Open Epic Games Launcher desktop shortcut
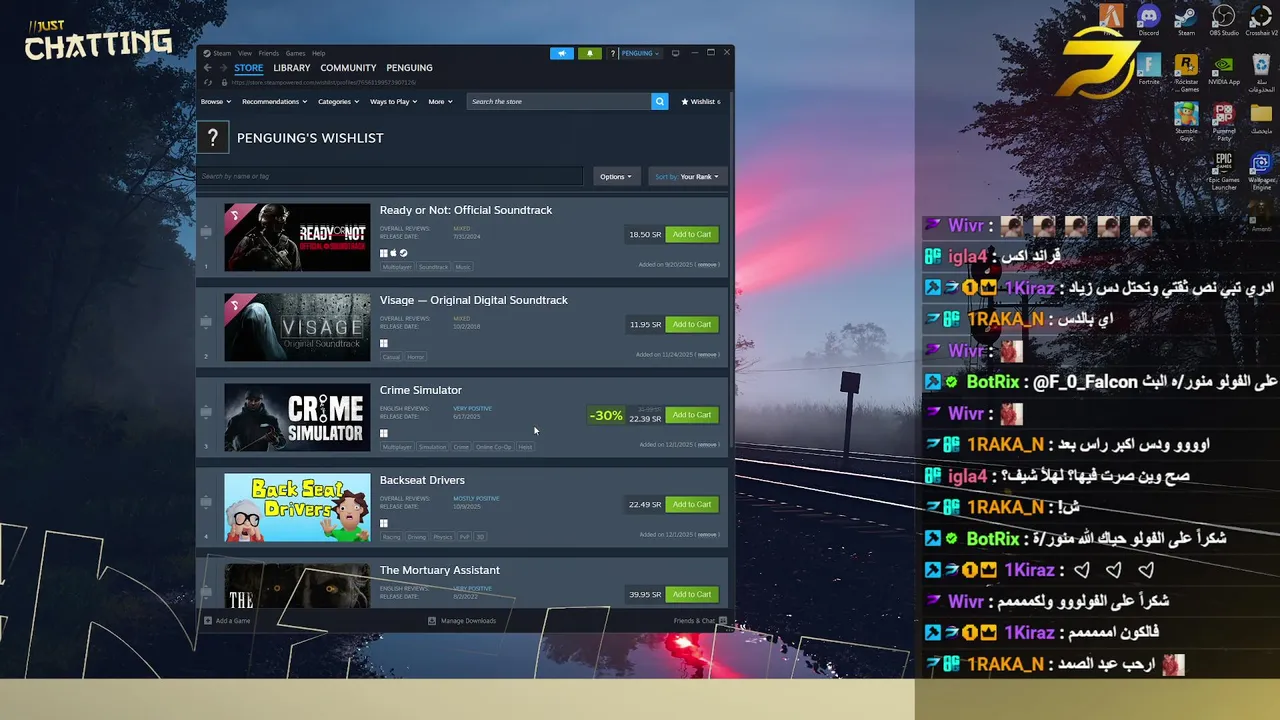The width and height of the screenshot is (1280, 720). [1223, 170]
